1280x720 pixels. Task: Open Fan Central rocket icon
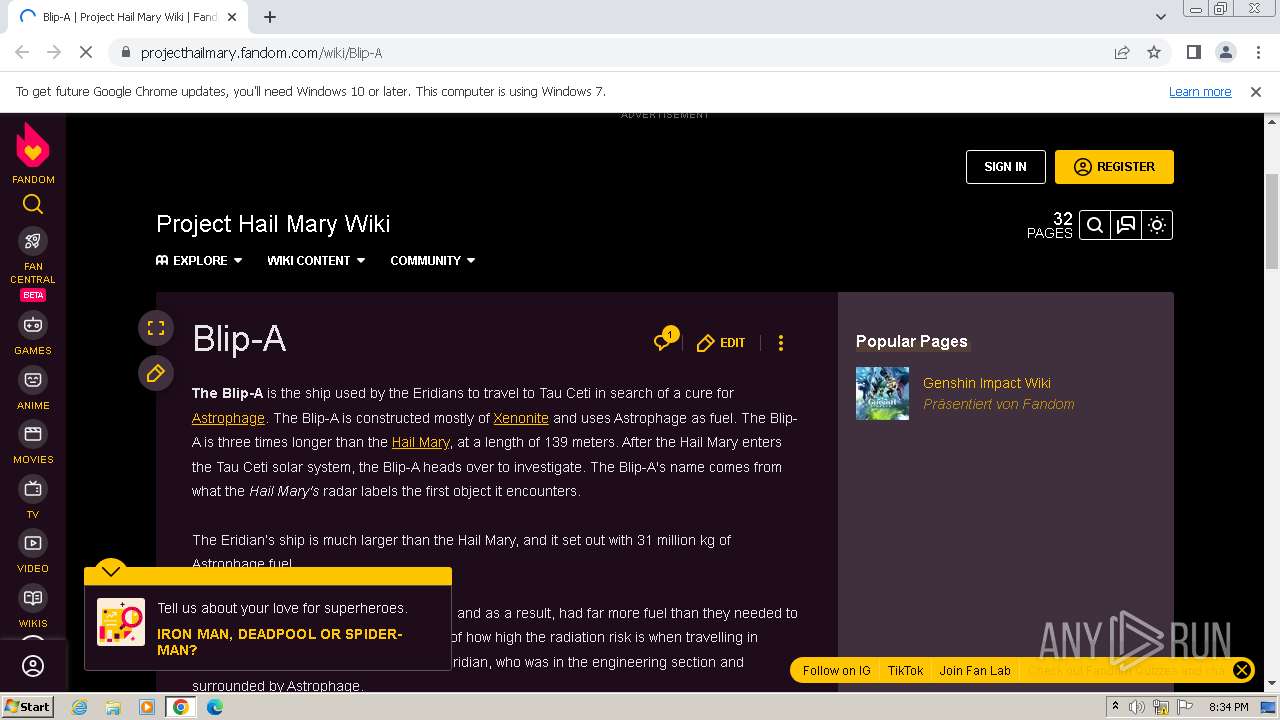tap(33, 241)
